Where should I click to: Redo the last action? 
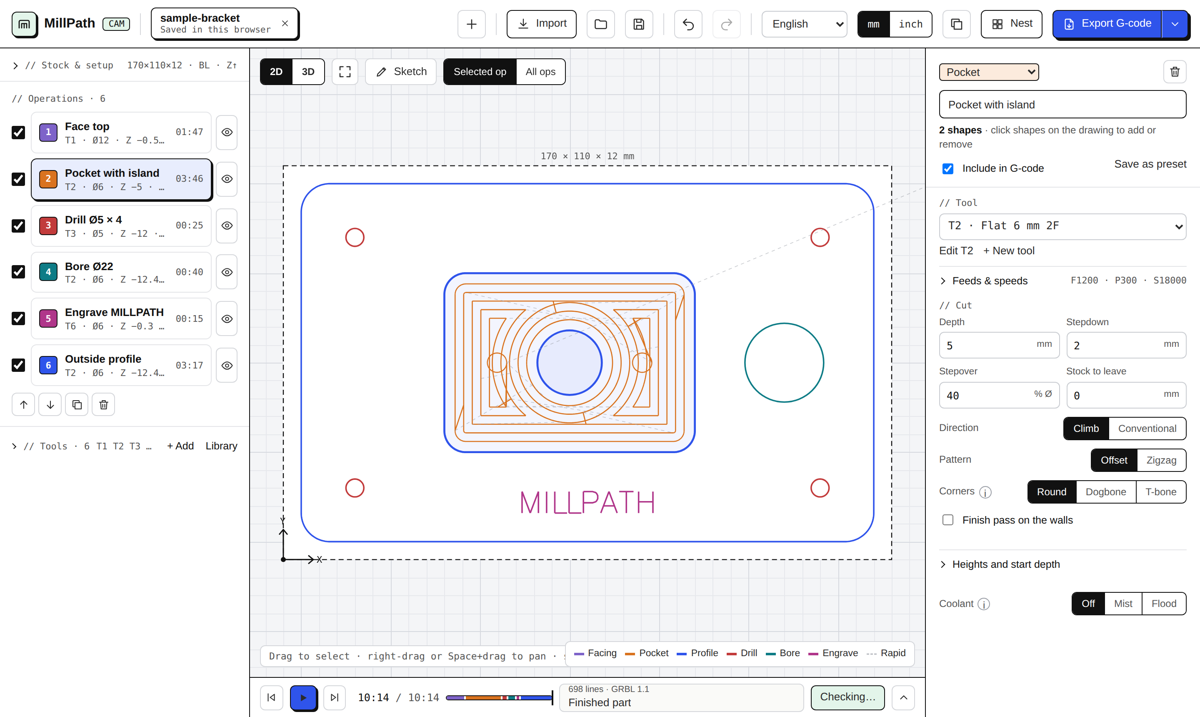pyautogui.click(x=726, y=24)
